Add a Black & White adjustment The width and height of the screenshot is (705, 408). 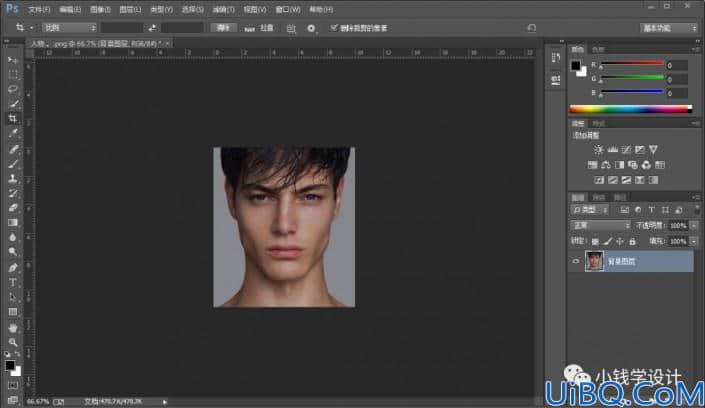pos(620,165)
